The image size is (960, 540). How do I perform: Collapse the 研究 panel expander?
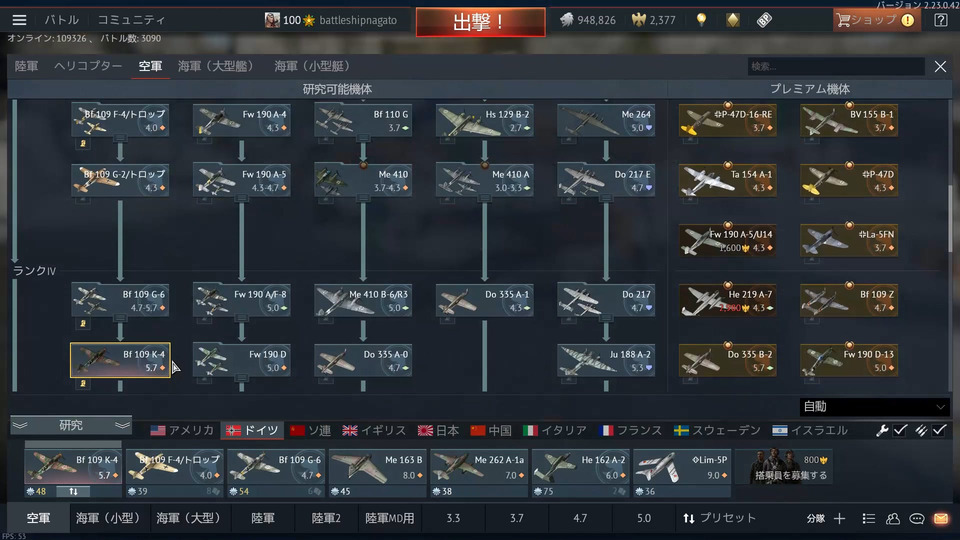pos(70,425)
